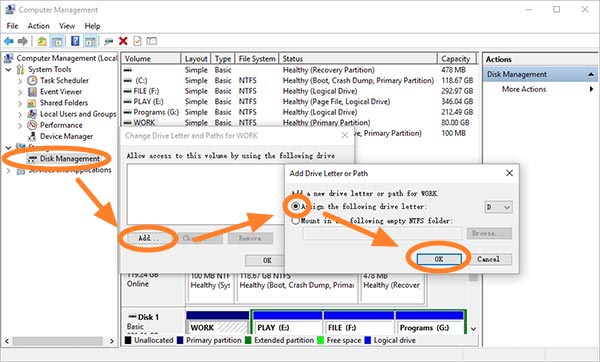Toggle the Show/Hide Action Pane icon
This screenshot has width=600, height=362.
click(90, 41)
